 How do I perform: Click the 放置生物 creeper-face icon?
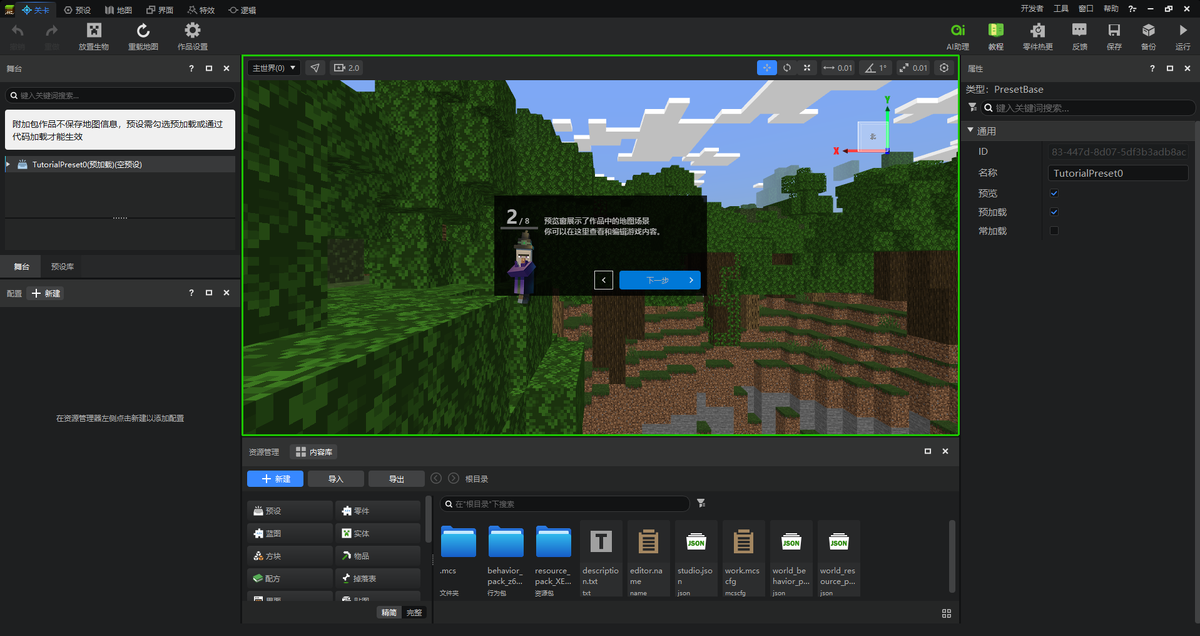tap(94, 31)
